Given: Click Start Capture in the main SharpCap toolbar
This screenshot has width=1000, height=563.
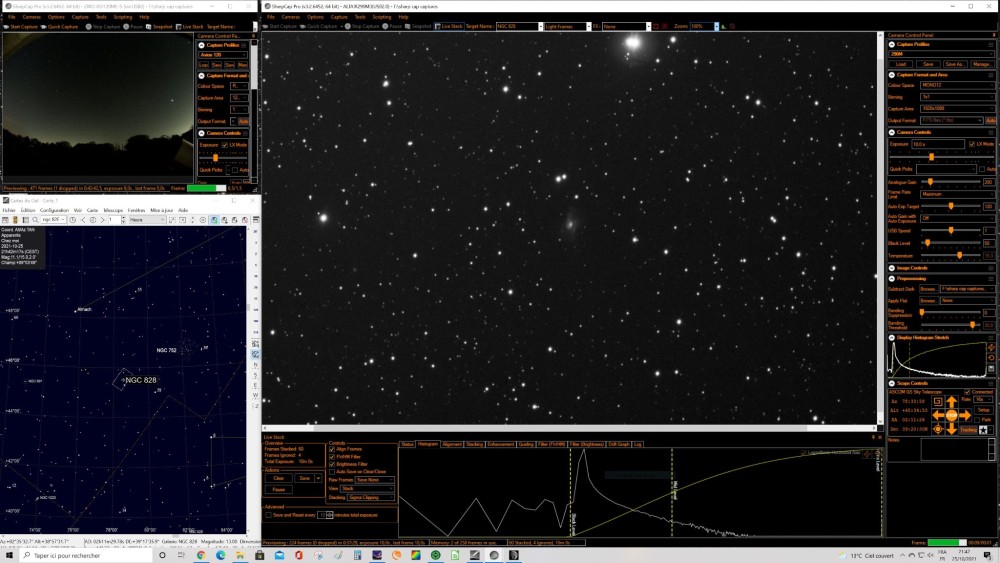Looking at the screenshot, I should point(279,26).
